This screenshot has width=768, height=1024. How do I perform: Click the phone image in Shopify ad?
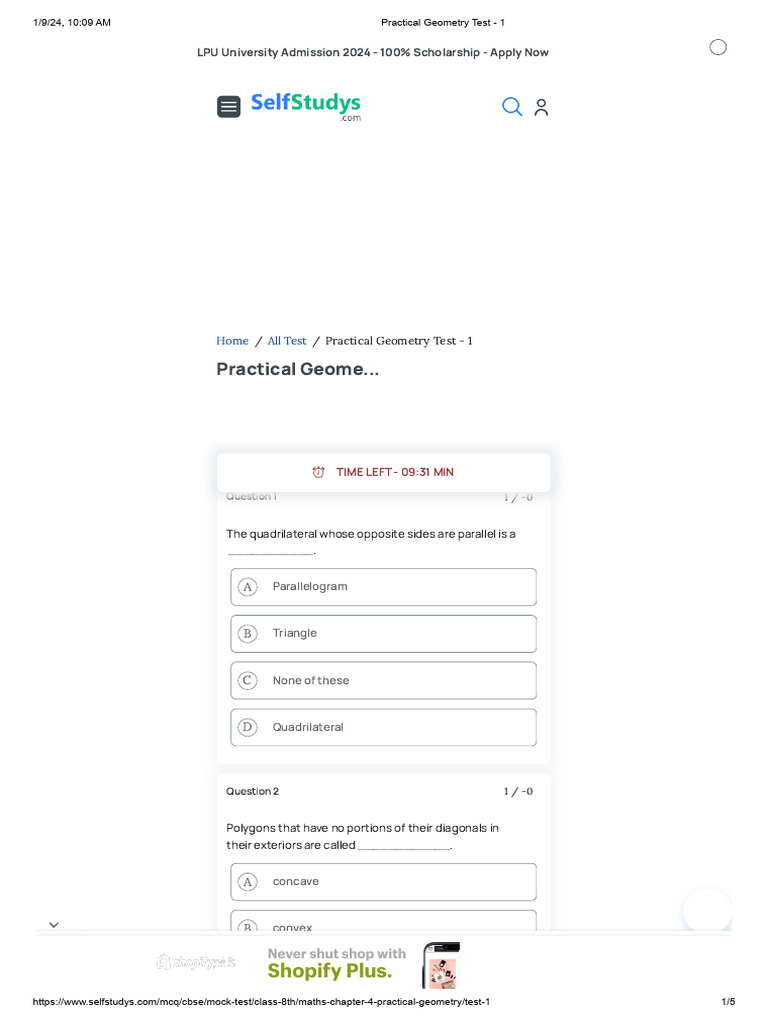tap(441, 965)
